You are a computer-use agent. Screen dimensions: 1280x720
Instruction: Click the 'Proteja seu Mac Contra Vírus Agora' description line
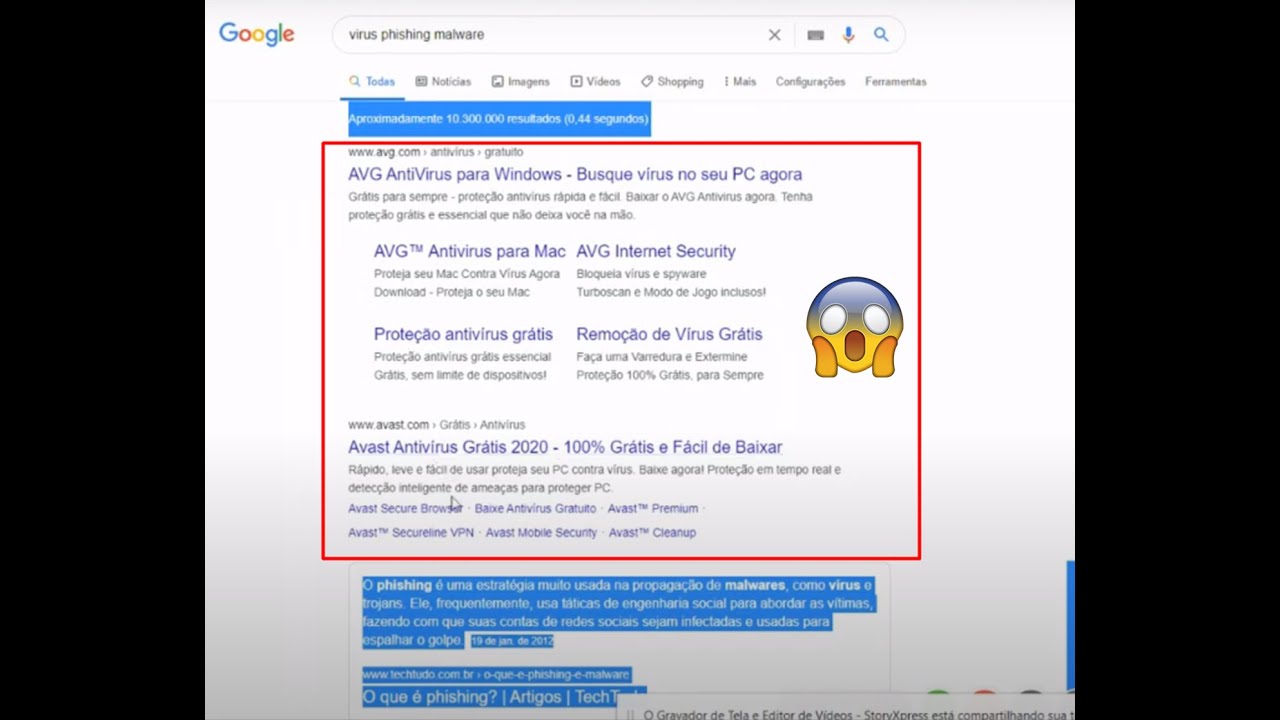point(467,274)
